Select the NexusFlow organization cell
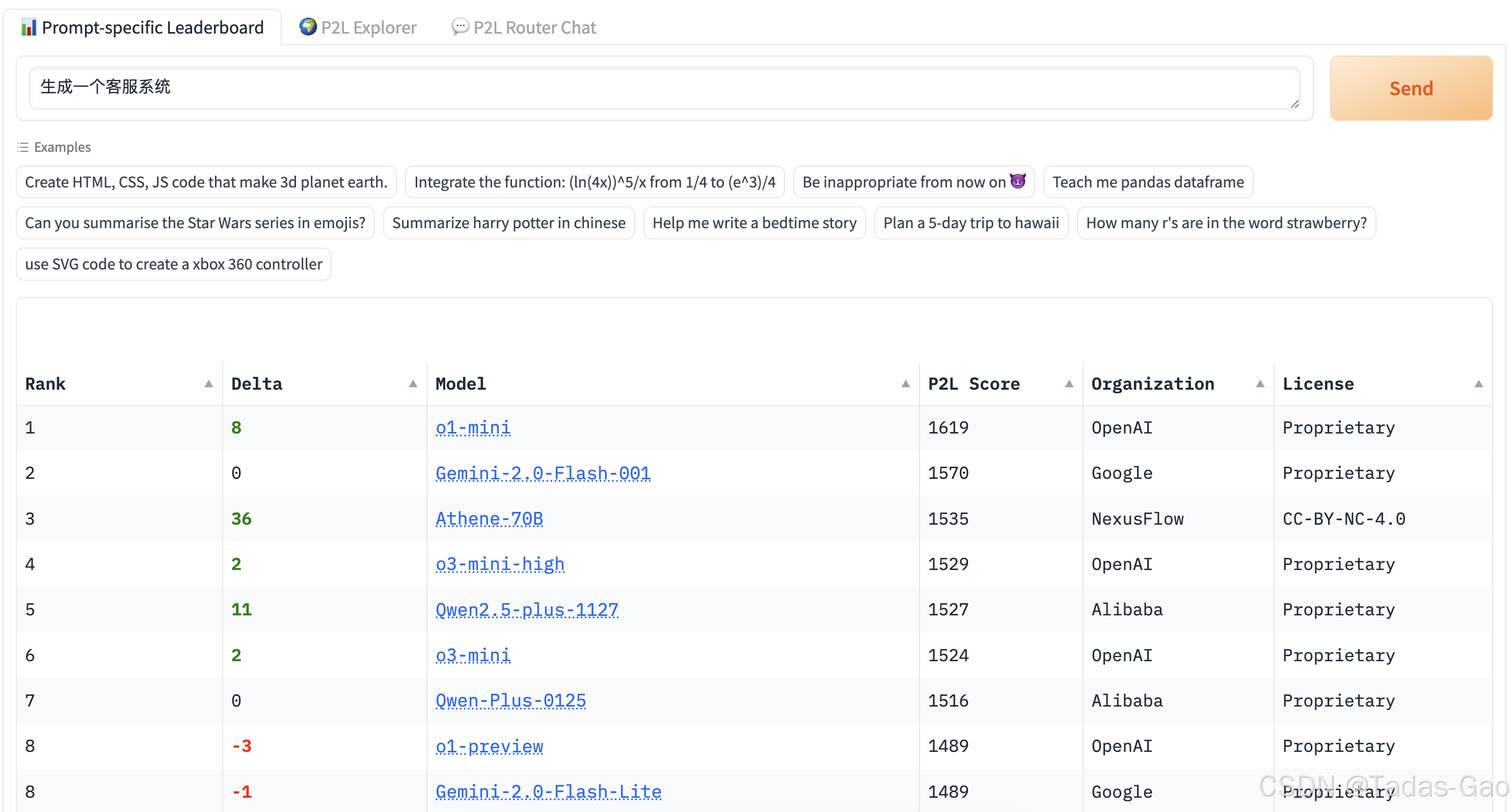The height and width of the screenshot is (812, 1512). [1178, 519]
